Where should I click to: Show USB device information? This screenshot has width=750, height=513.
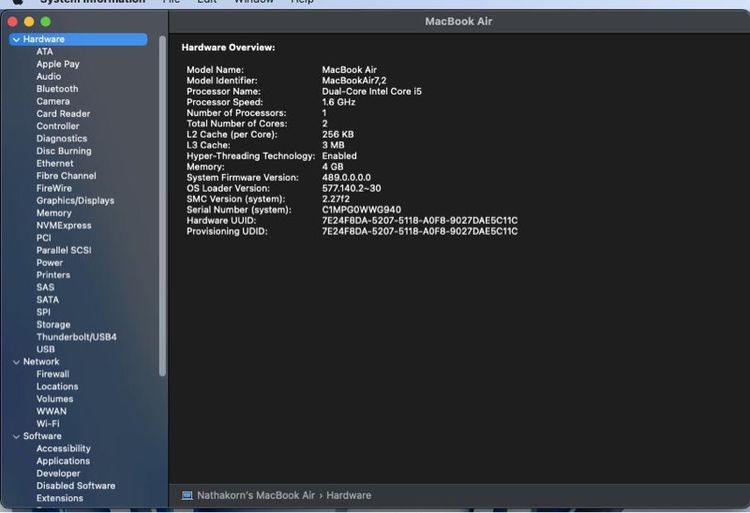[45, 350]
